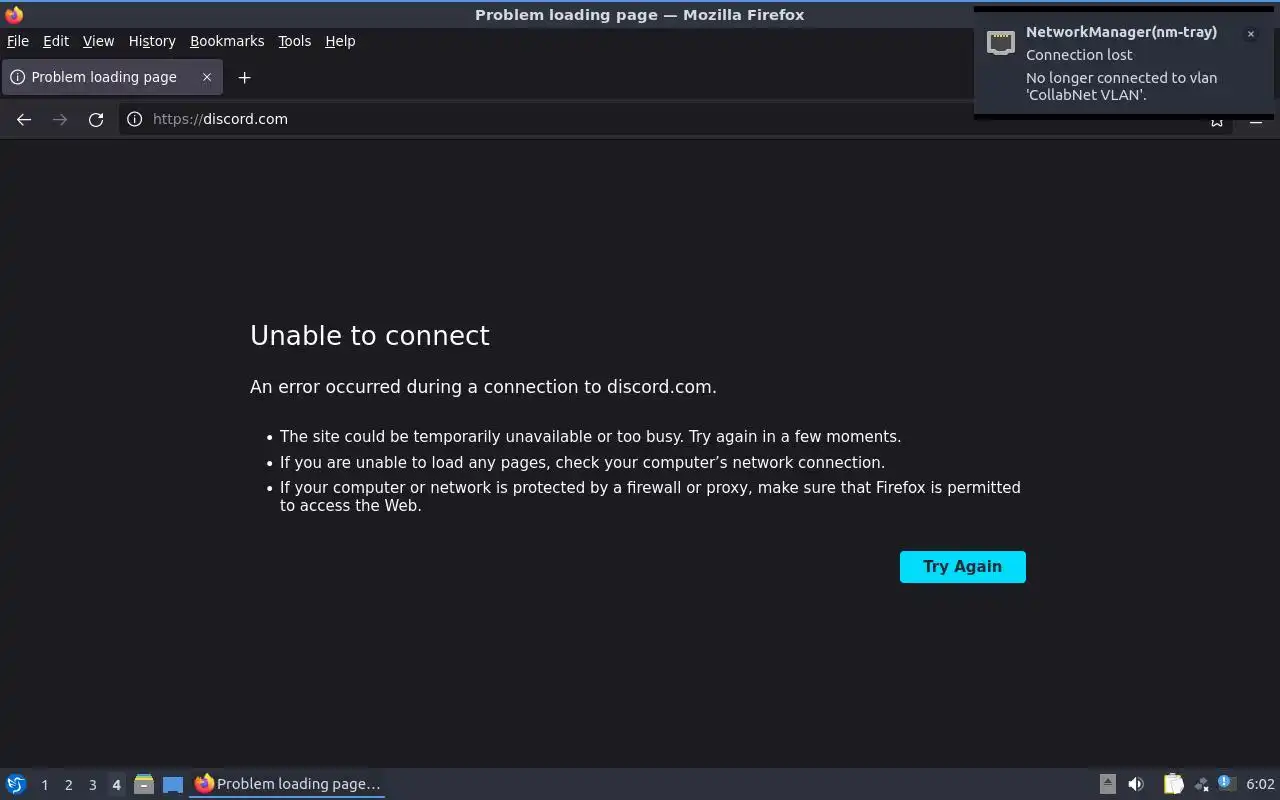Click the 'Connection lost' notification text
Viewport: 1280px width, 800px height.
(x=1079, y=55)
